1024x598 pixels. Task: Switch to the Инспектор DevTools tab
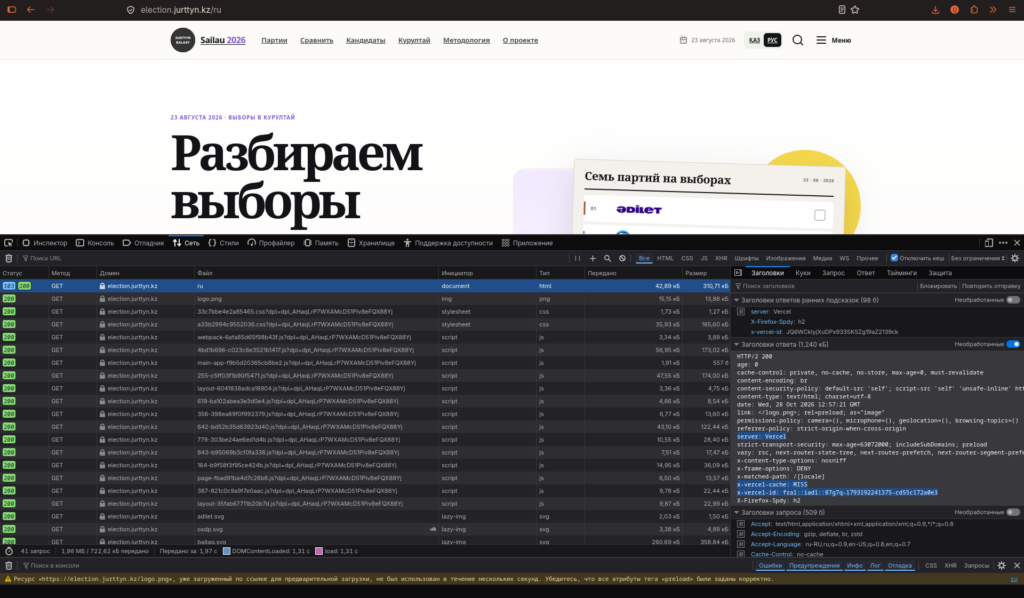click(x=45, y=243)
